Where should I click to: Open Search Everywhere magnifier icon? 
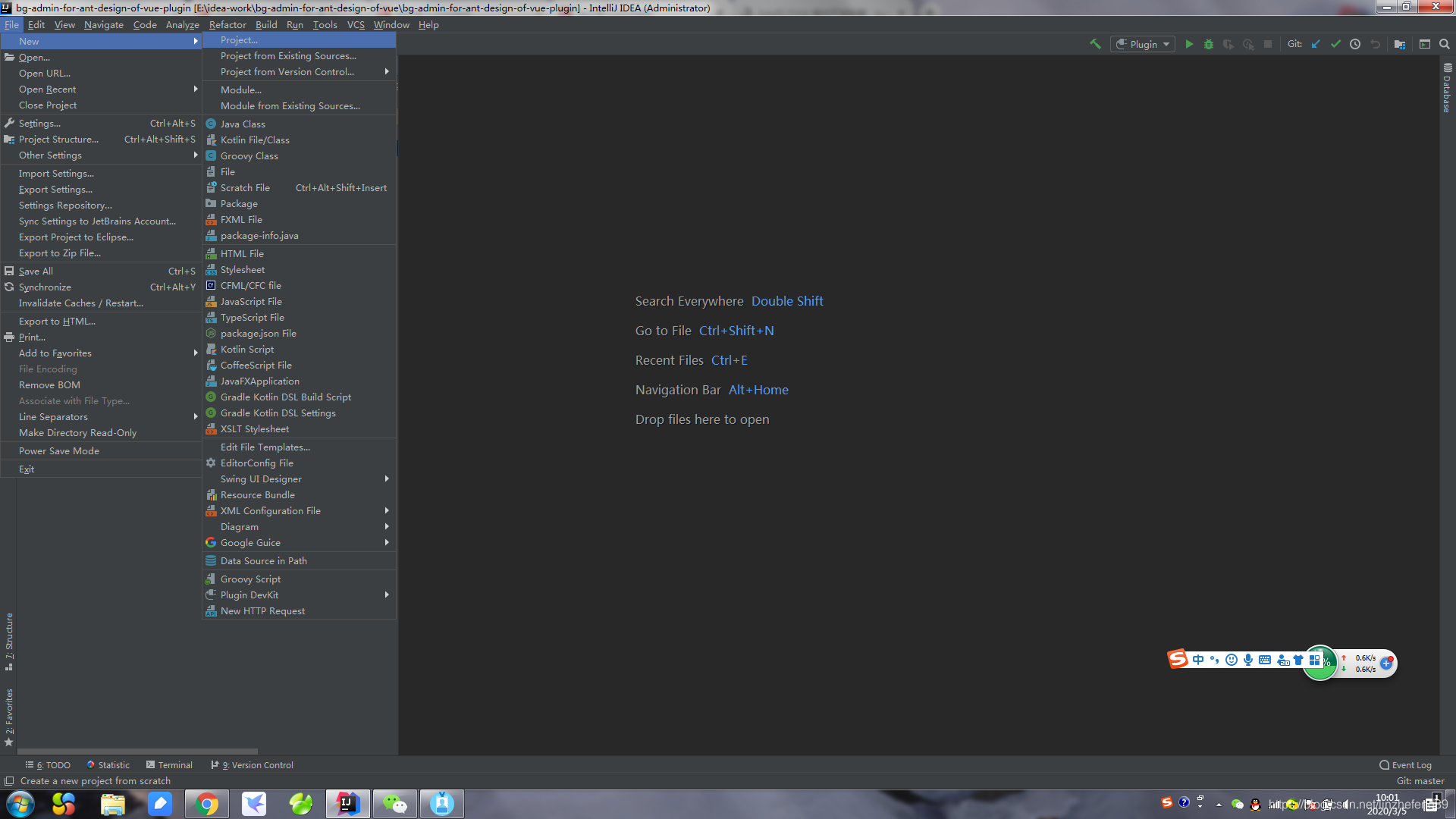[1445, 44]
